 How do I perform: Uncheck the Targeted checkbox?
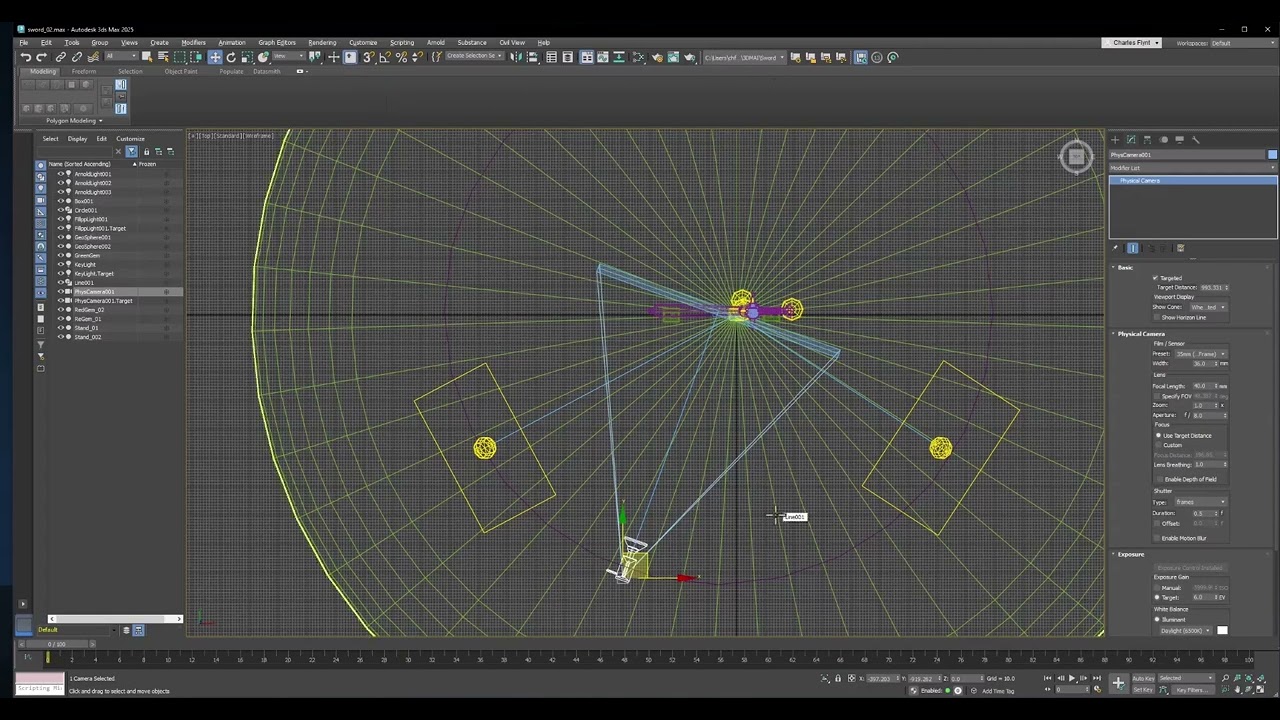pyautogui.click(x=1155, y=278)
